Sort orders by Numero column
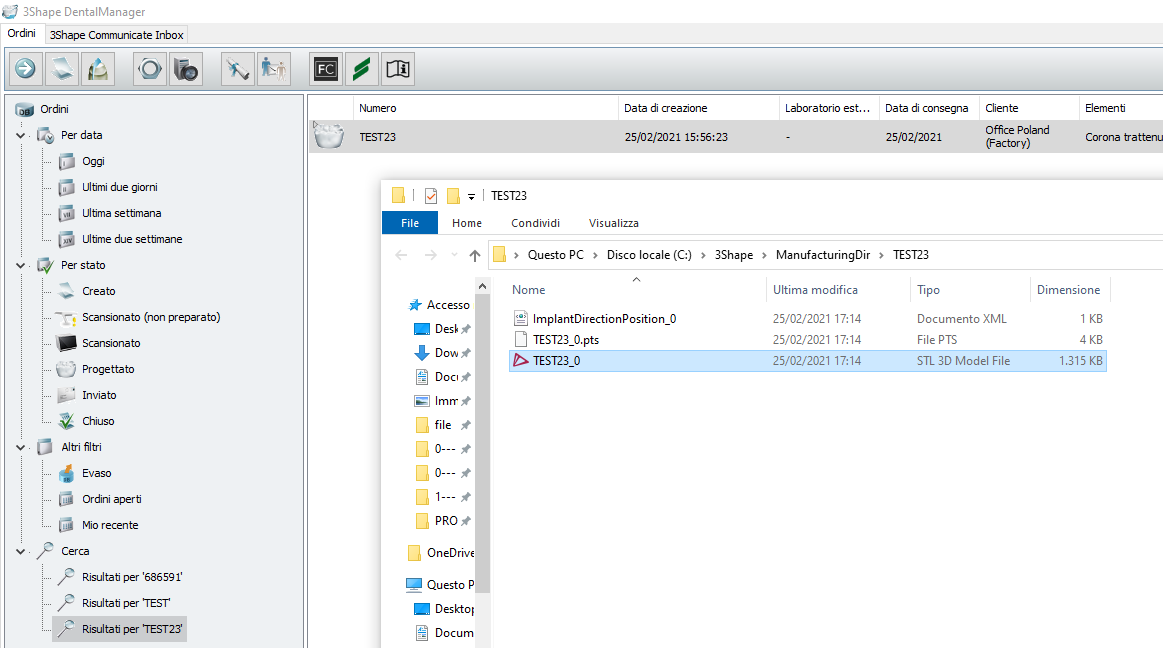1163x648 pixels. (486, 108)
